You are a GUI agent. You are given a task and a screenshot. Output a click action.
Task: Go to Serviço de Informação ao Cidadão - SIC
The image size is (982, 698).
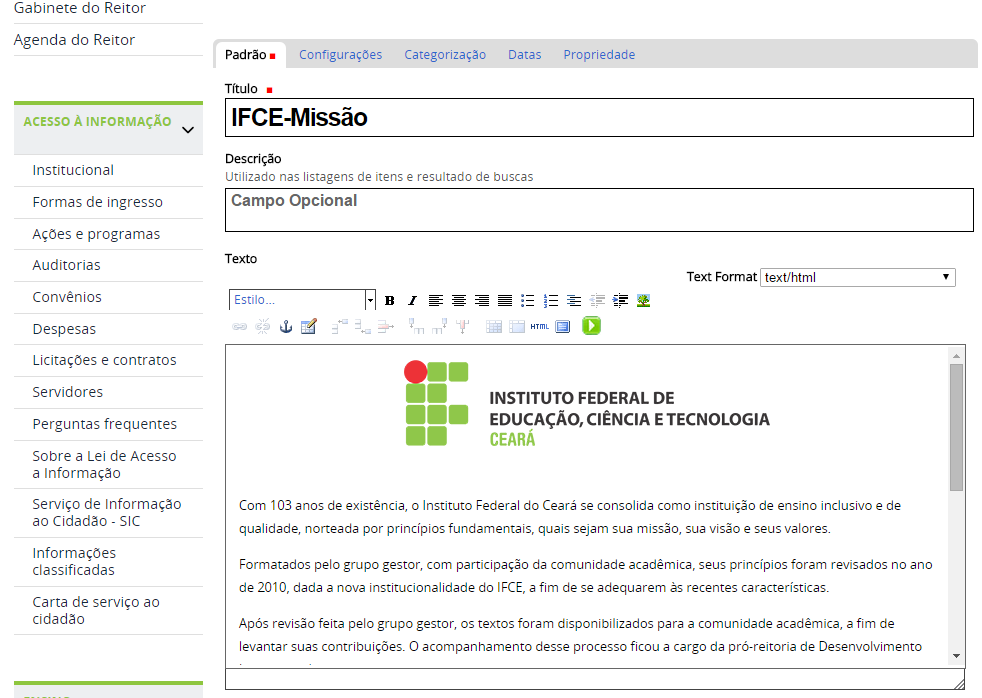pos(106,513)
